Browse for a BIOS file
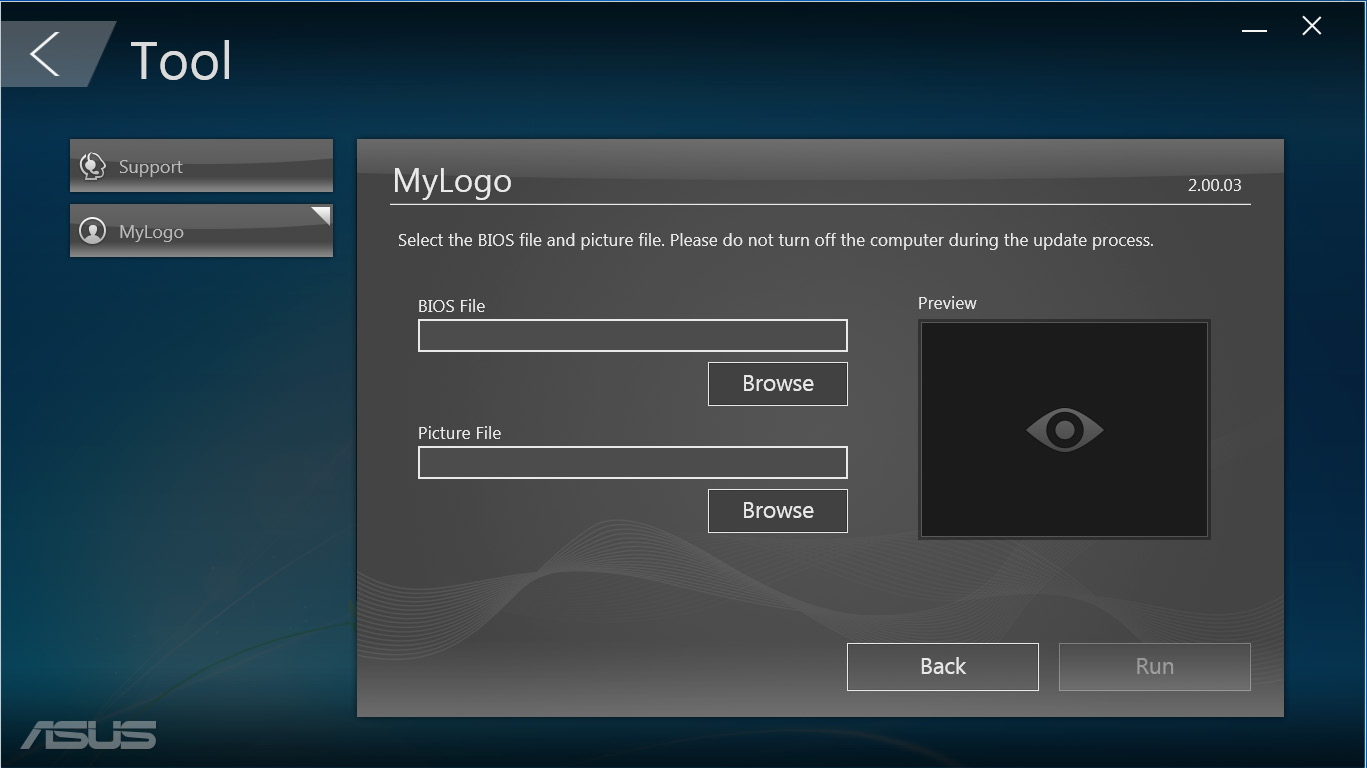This screenshot has width=1367, height=768. [x=778, y=384]
